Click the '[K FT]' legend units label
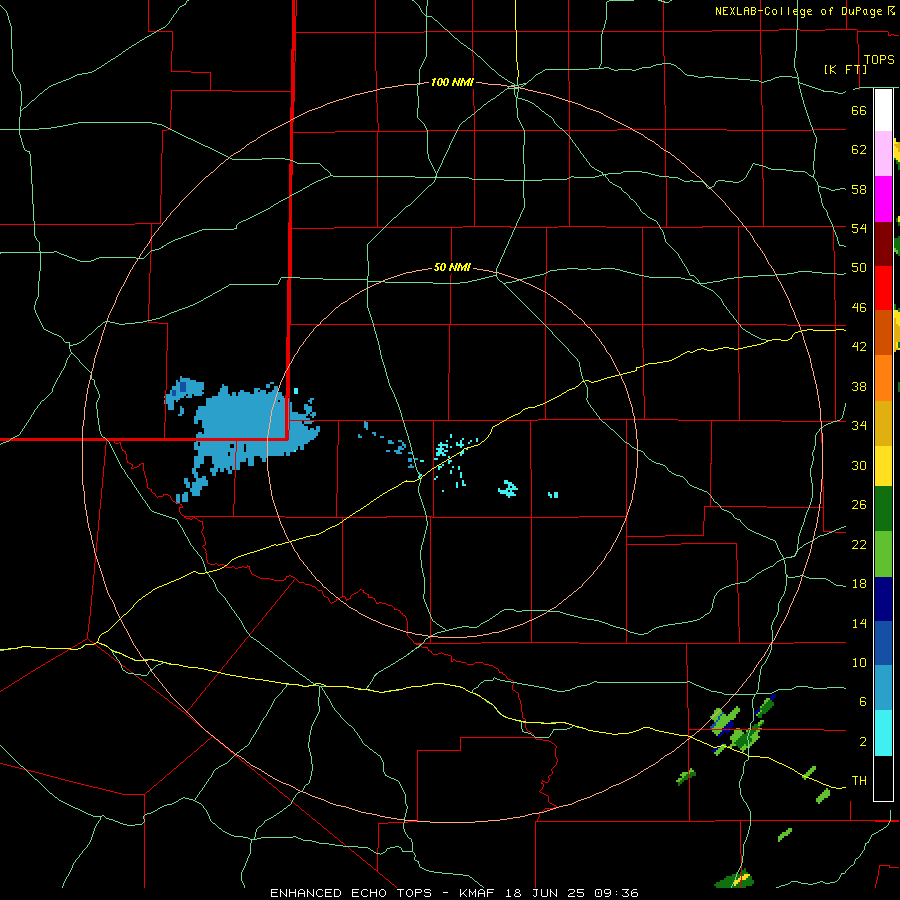This screenshot has height=900, width=900. click(x=845, y=69)
